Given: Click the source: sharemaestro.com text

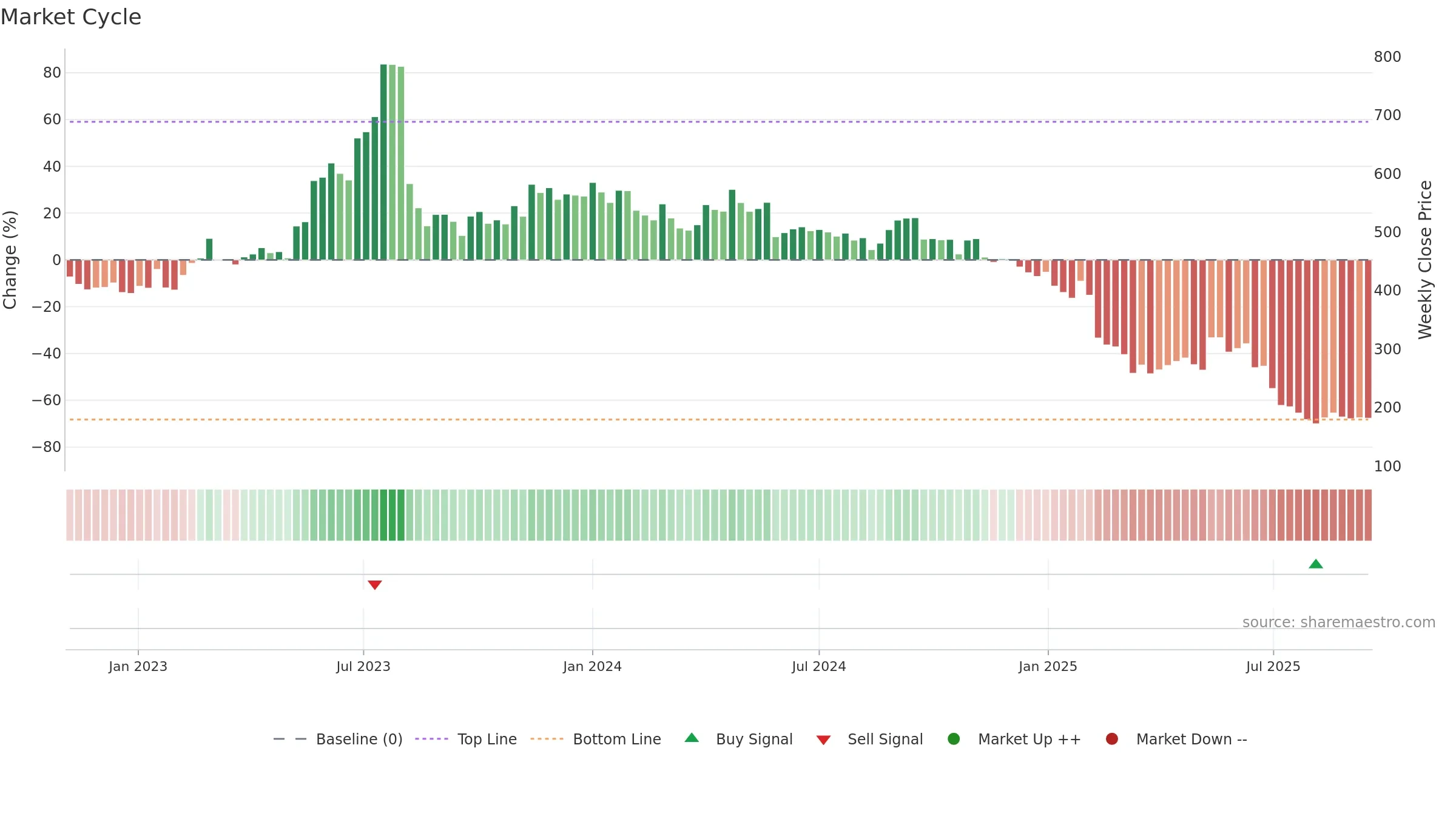Looking at the screenshot, I should click(1339, 622).
